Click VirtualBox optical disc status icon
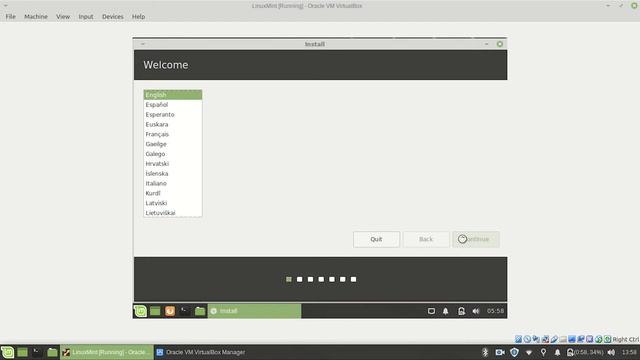The image size is (640, 360). coord(527,339)
